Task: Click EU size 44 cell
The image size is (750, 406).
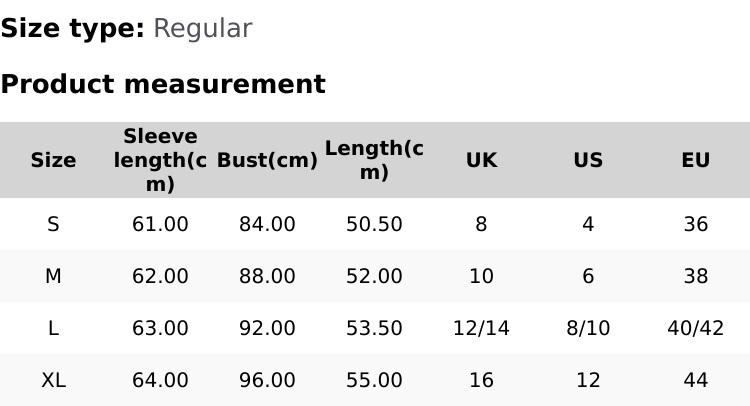Action: coord(695,380)
